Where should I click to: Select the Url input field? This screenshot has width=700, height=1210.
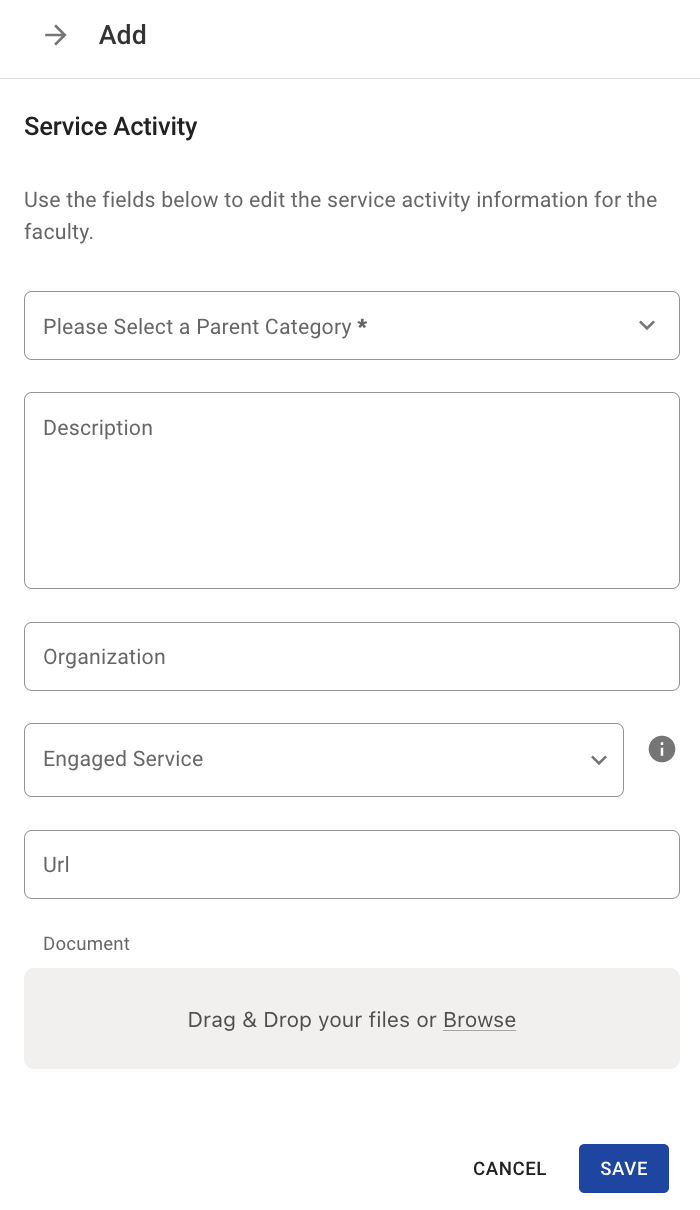(351, 864)
